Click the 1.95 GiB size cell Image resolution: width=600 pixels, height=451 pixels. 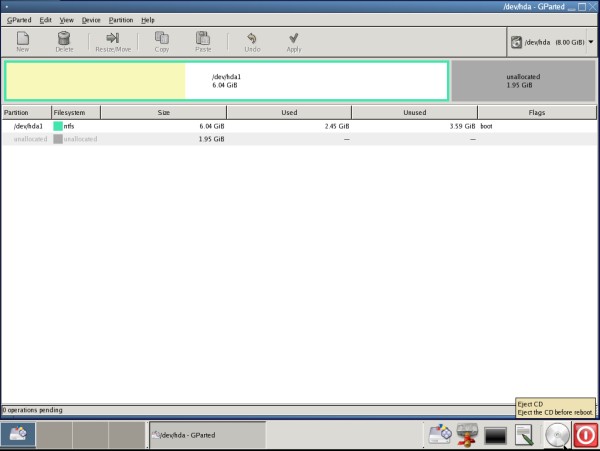[211, 139]
